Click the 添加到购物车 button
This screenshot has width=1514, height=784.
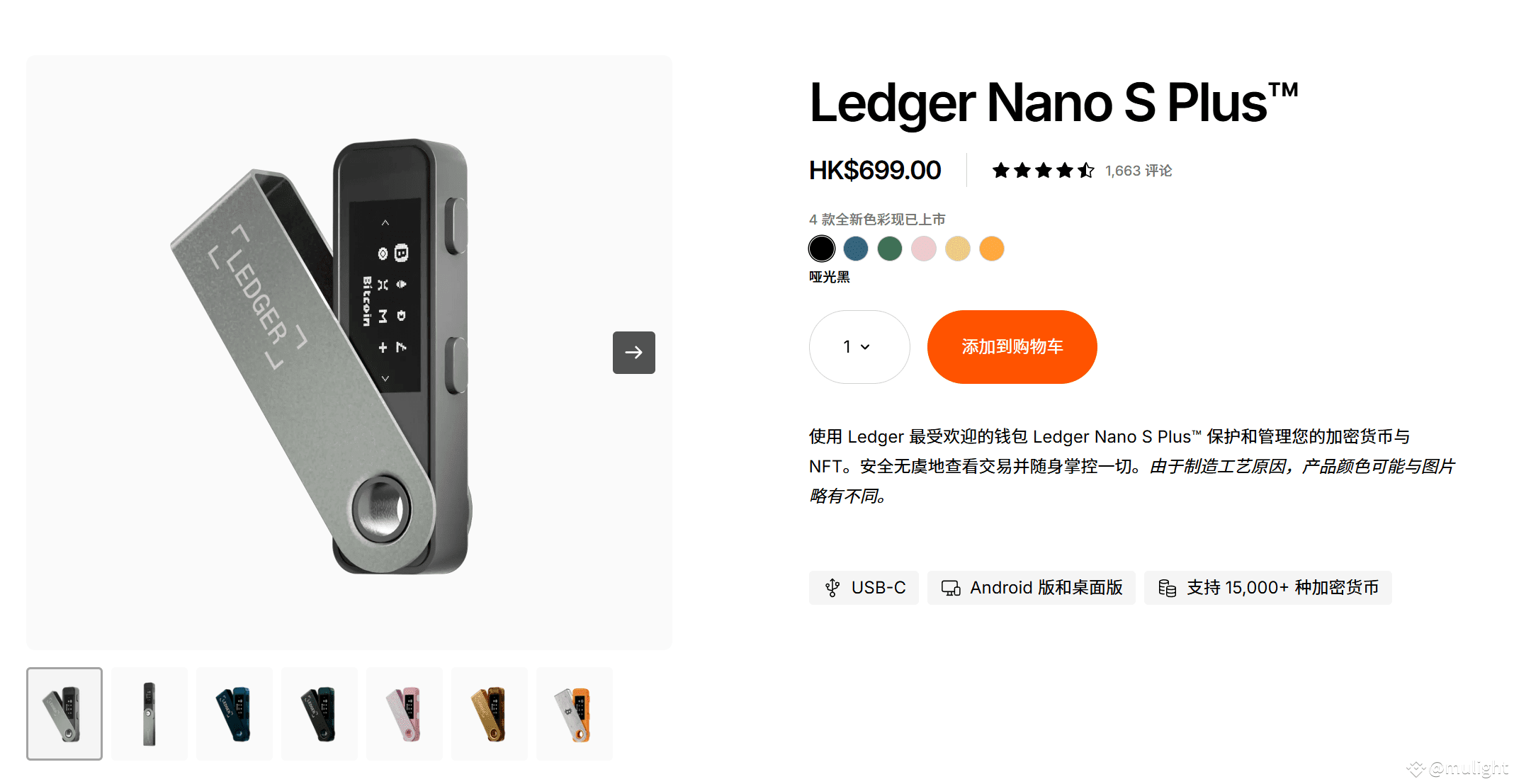[1012, 347]
